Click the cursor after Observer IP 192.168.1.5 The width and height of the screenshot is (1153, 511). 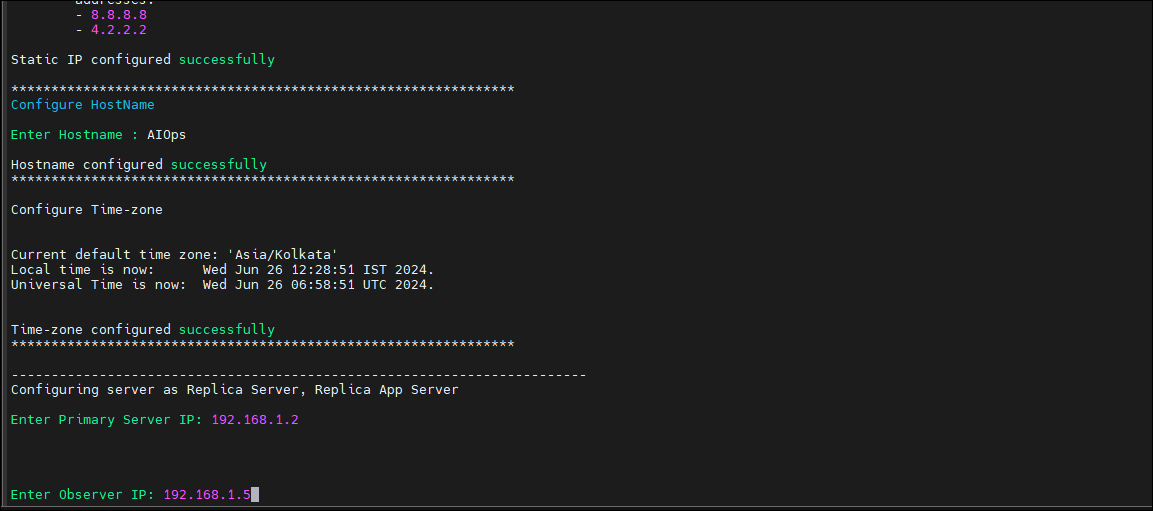255,495
